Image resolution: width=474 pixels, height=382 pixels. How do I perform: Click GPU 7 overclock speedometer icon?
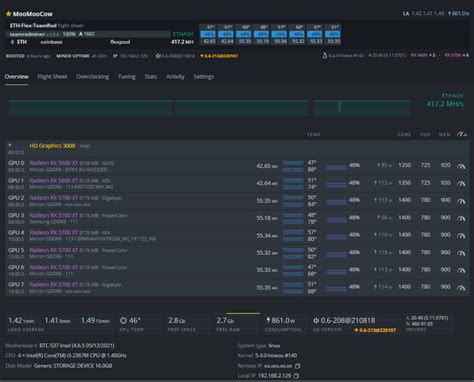(461, 288)
